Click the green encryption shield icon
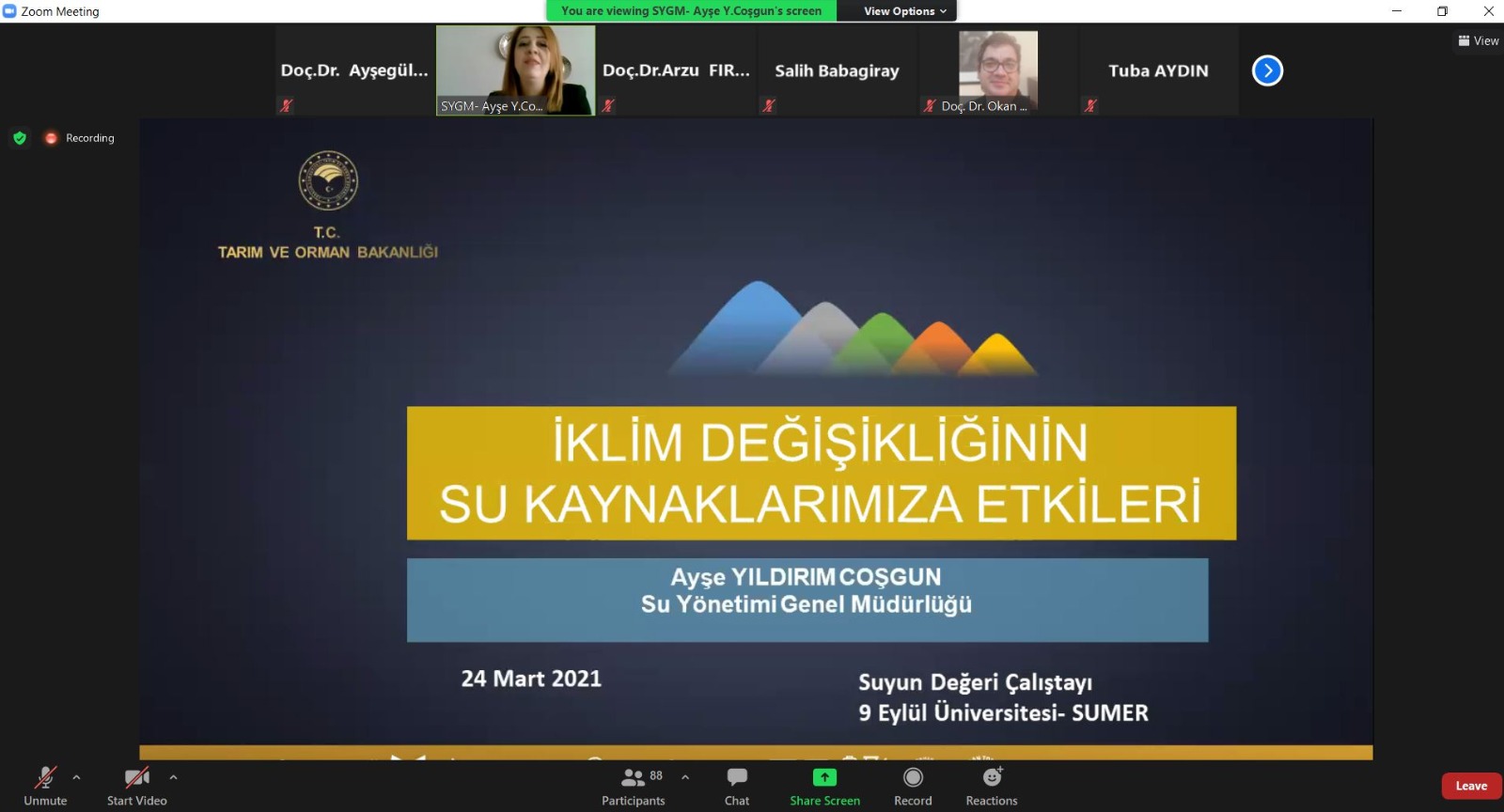 click(x=20, y=138)
